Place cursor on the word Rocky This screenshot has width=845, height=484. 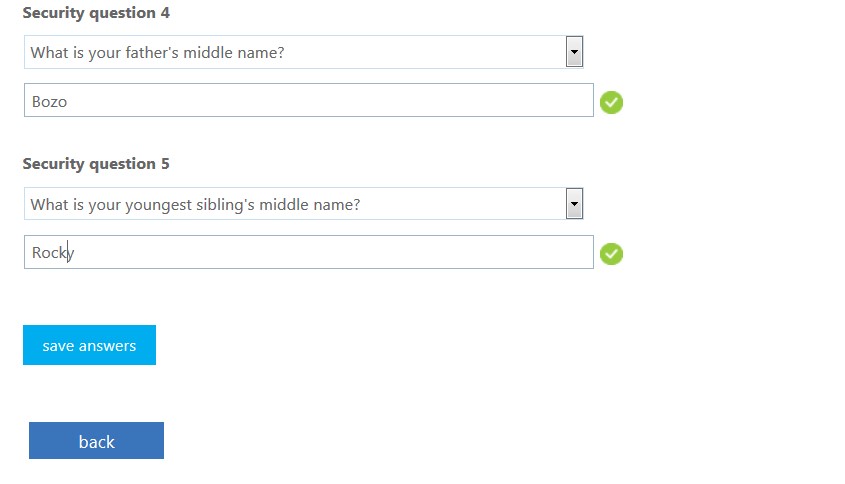point(53,253)
